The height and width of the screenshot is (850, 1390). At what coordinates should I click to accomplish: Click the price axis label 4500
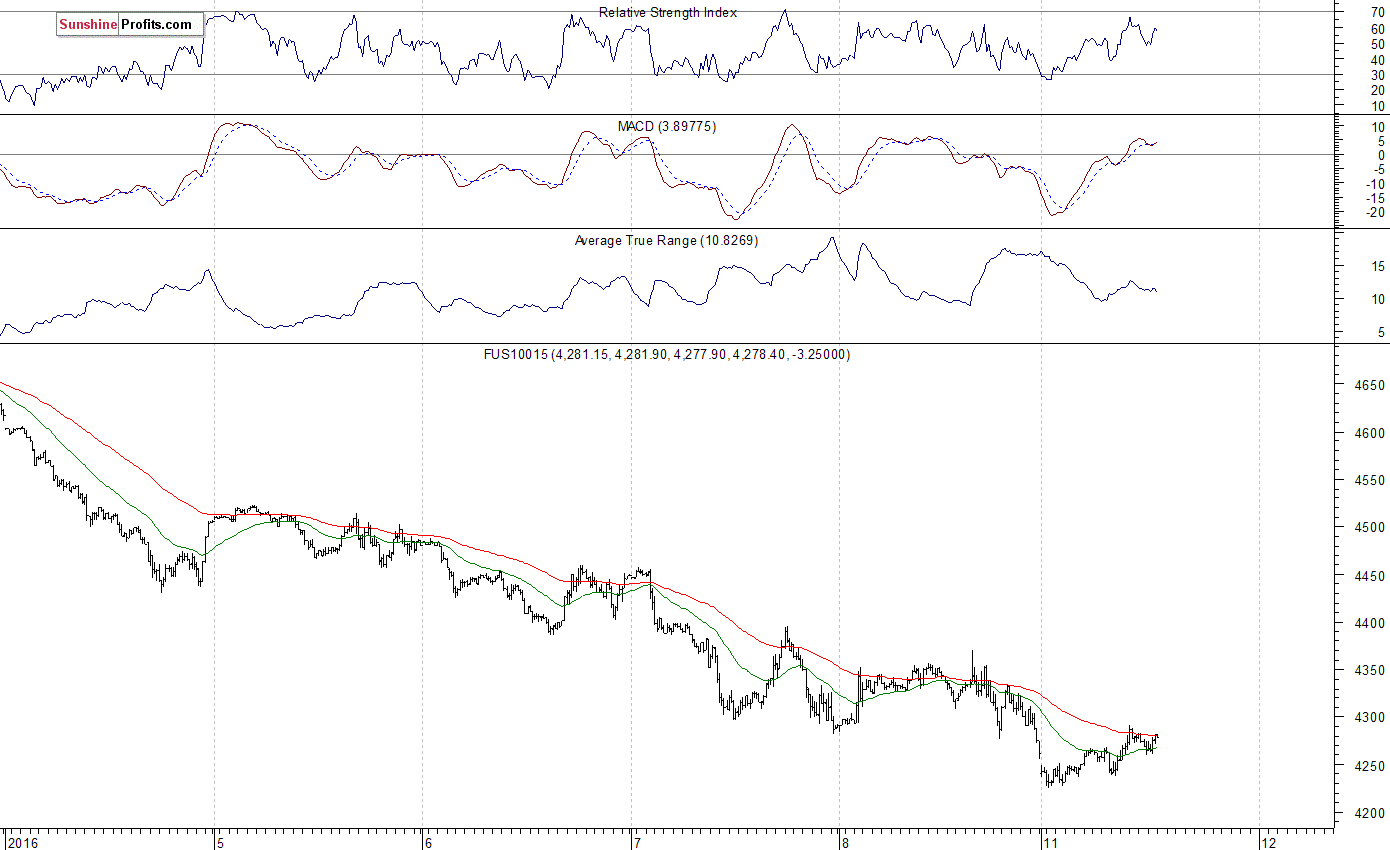1370,528
